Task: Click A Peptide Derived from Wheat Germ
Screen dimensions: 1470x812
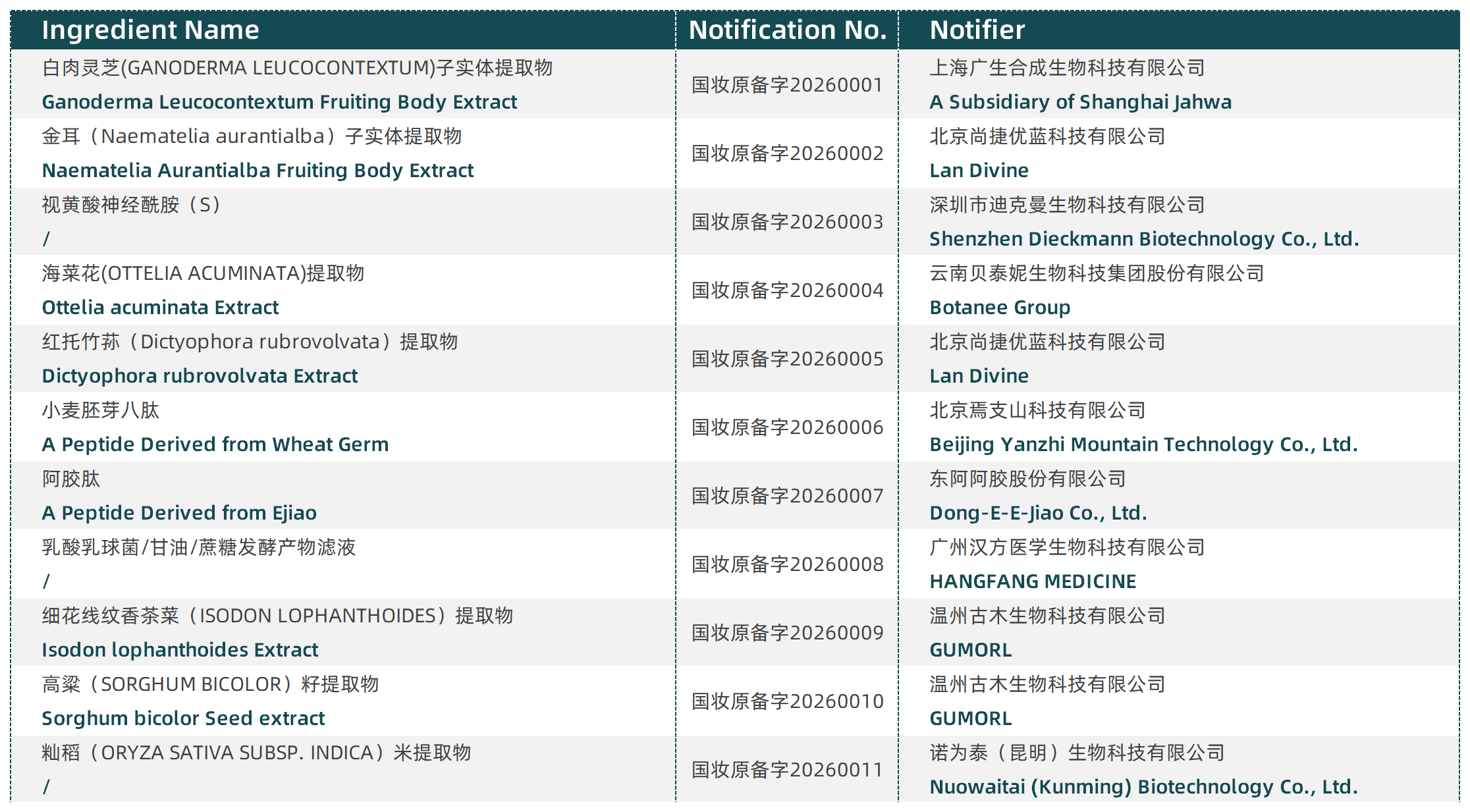Action: click(215, 445)
